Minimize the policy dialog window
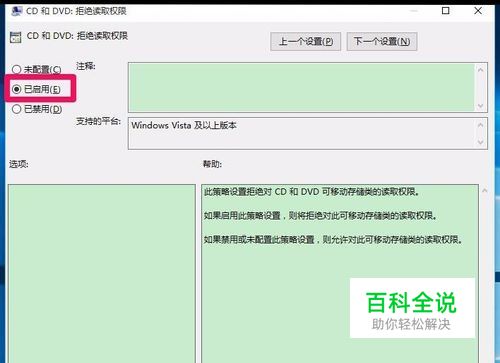This screenshot has width=500, height=363. [x=413, y=11]
